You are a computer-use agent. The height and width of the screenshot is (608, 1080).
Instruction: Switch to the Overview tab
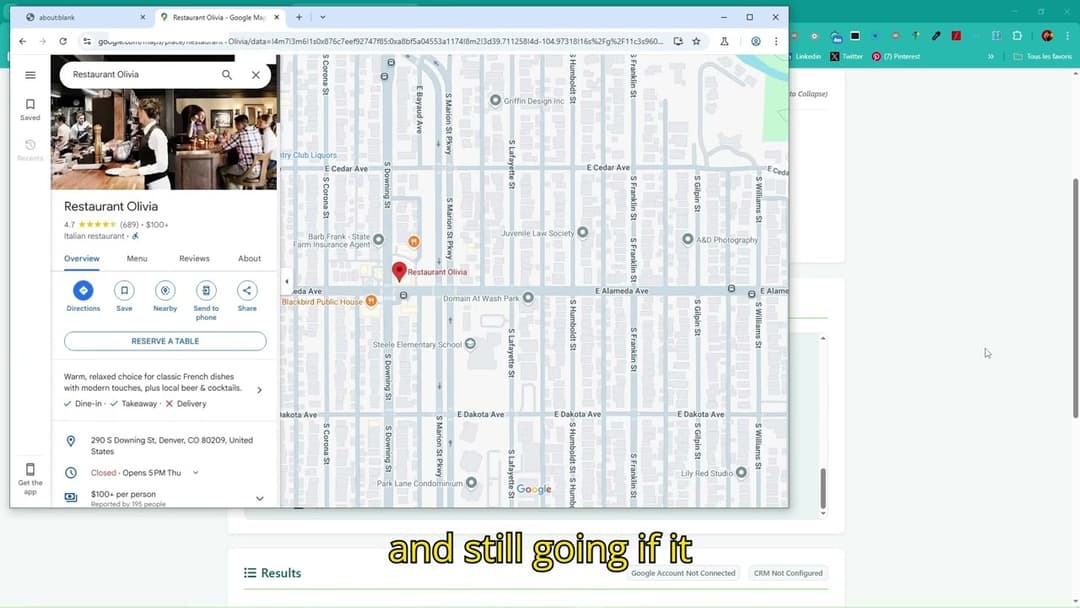tap(82, 259)
